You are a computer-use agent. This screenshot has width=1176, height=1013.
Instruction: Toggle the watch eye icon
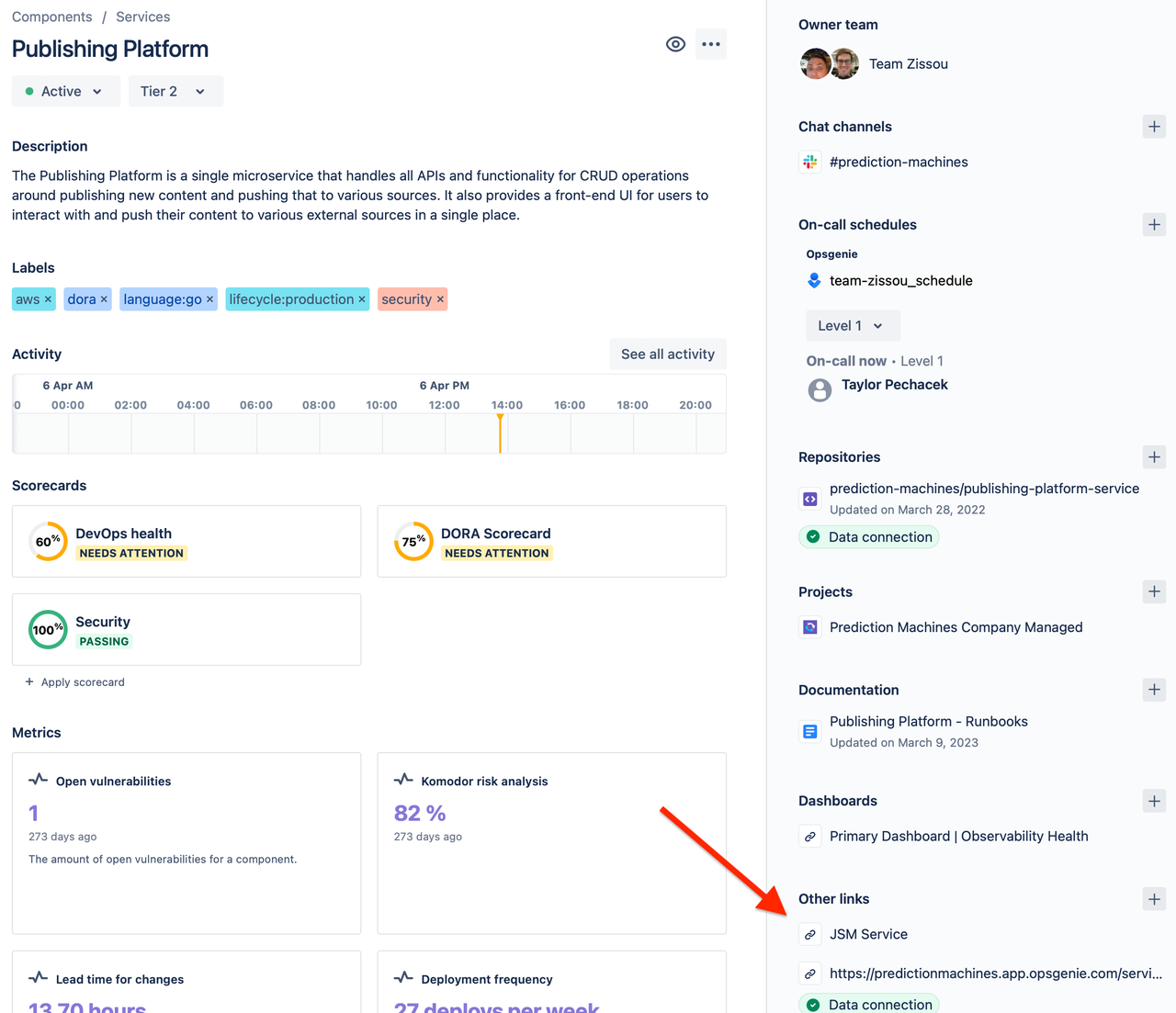(x=675, y=44)
